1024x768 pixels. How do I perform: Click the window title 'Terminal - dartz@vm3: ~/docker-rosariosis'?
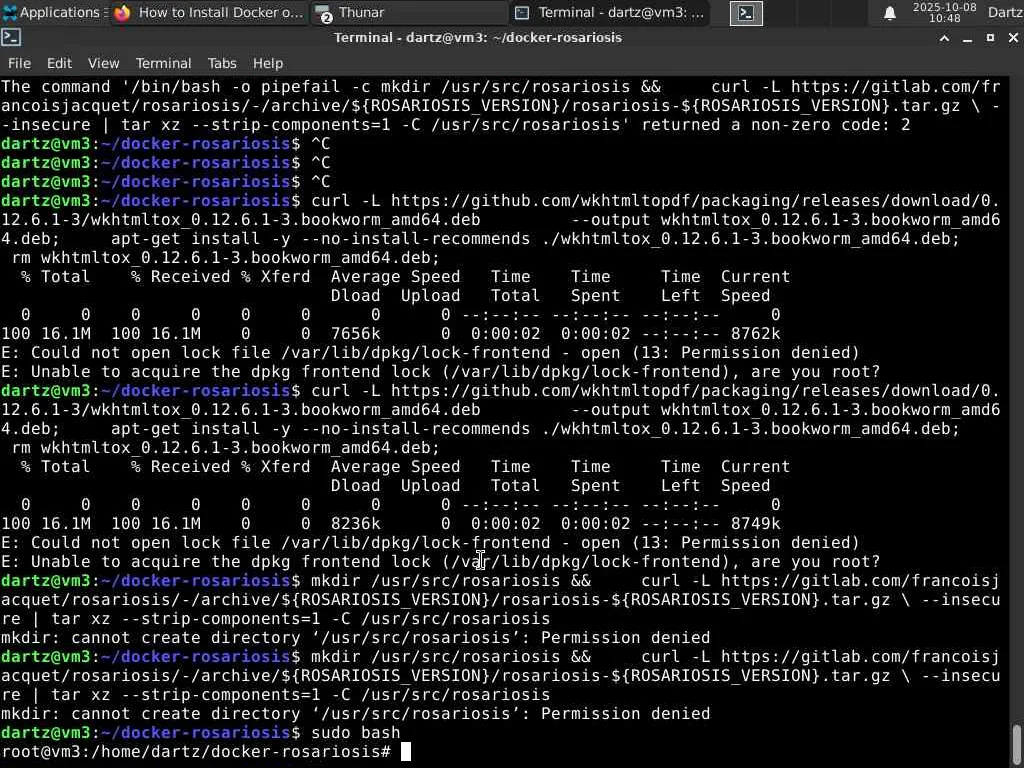coord(477,38)
